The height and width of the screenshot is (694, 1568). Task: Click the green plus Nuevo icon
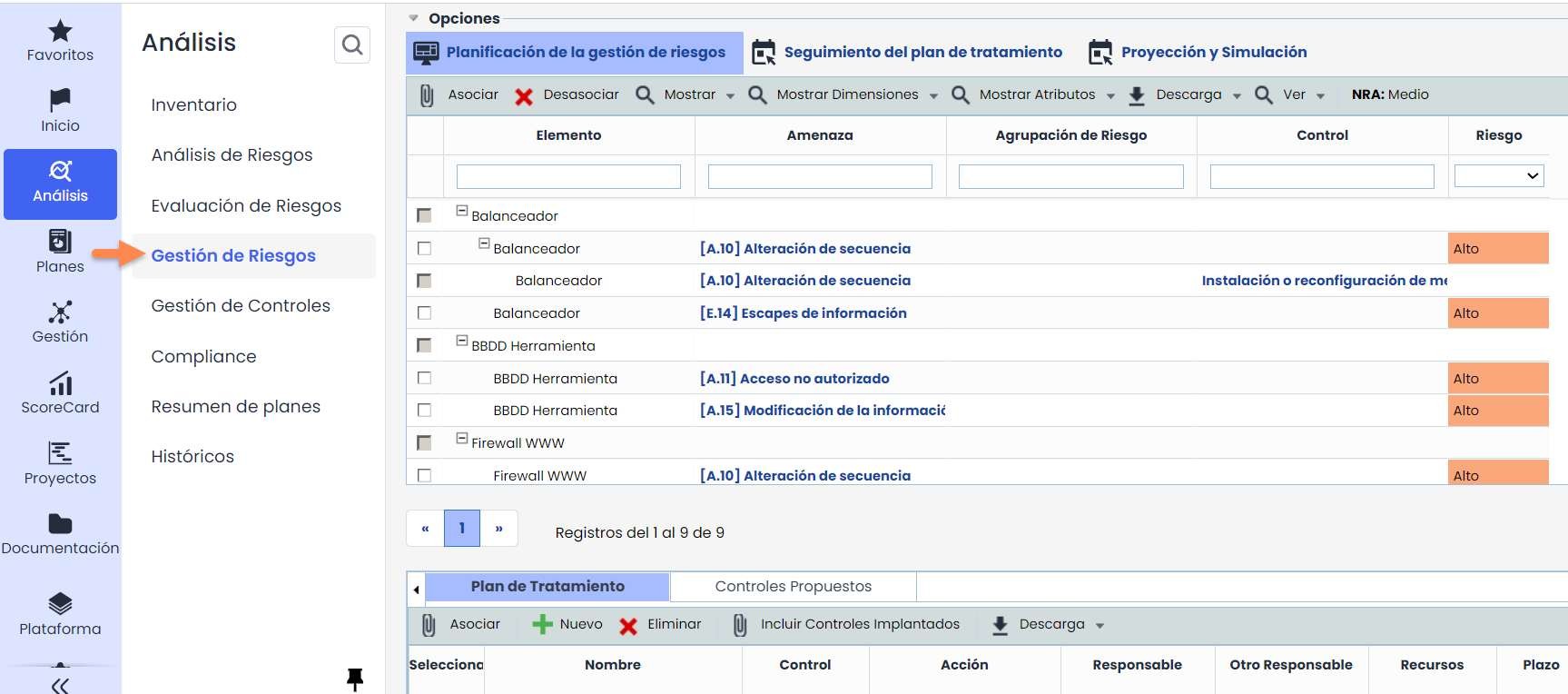(x=542, y=625)
